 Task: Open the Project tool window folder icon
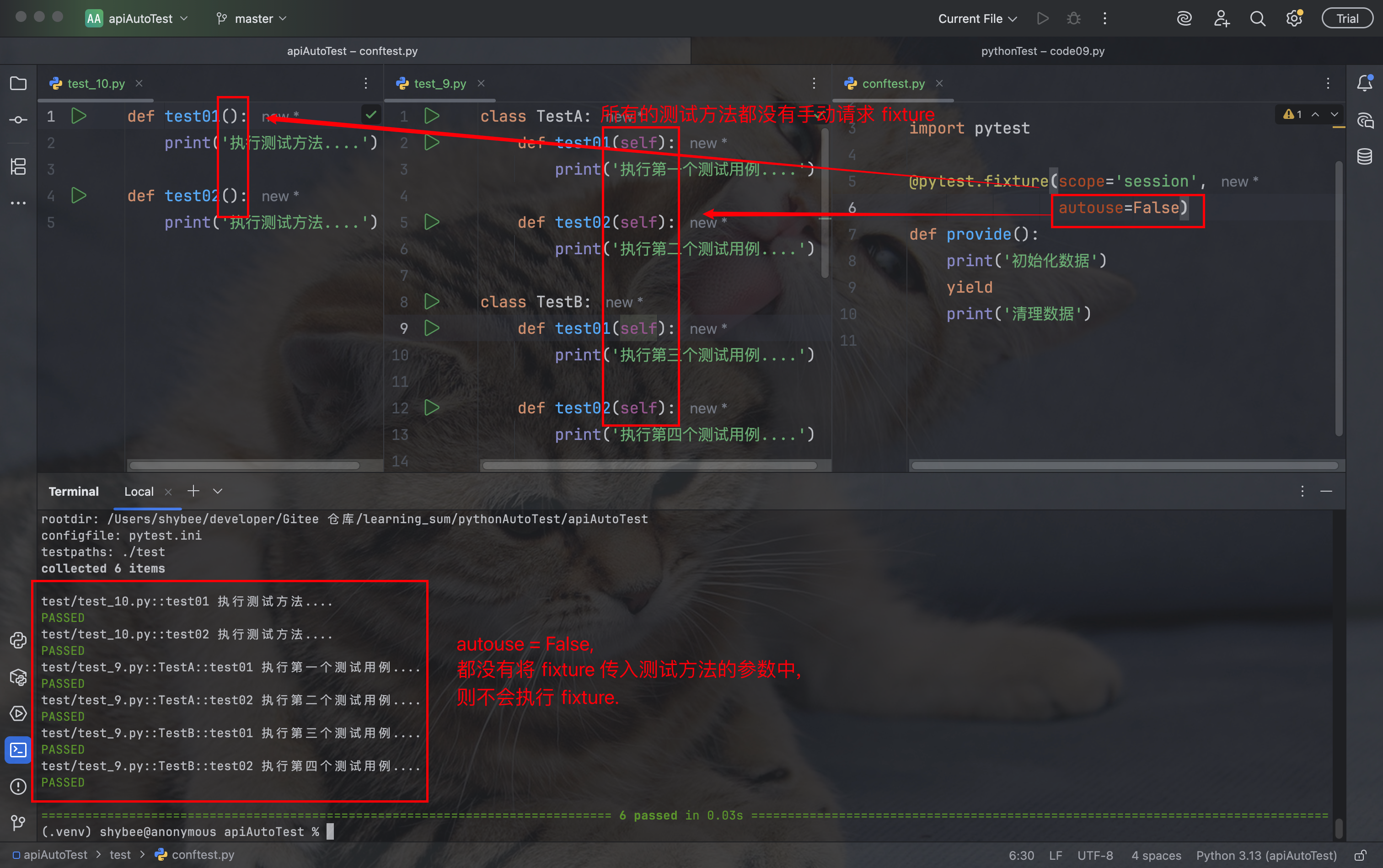coord(18,84)
